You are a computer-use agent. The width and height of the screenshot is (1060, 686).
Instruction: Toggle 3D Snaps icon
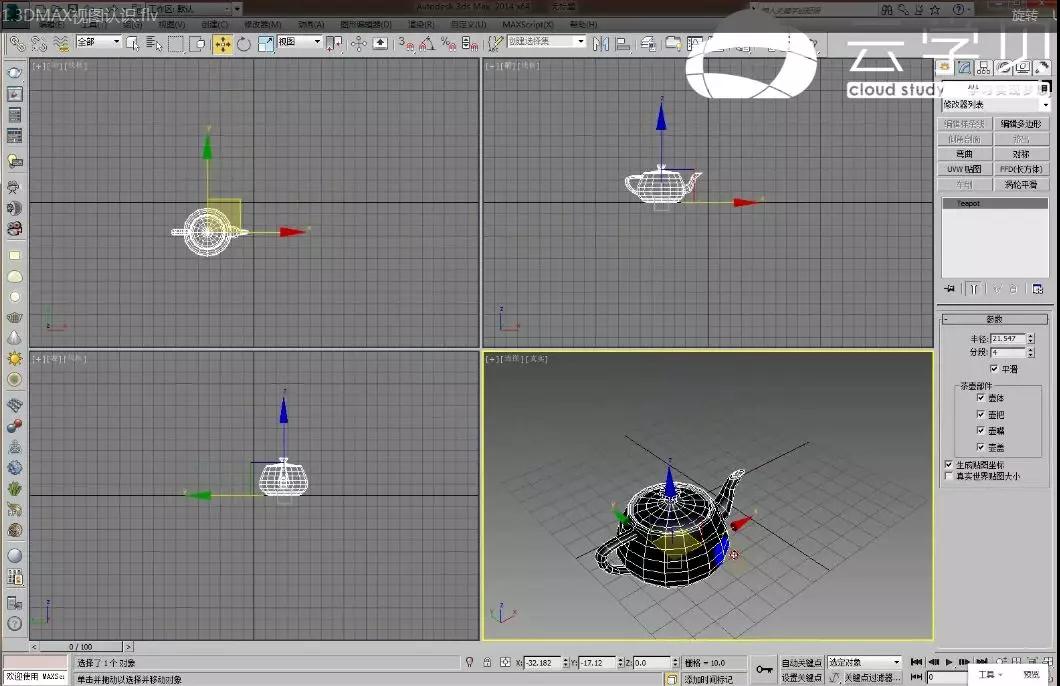[x=406, y=45]
